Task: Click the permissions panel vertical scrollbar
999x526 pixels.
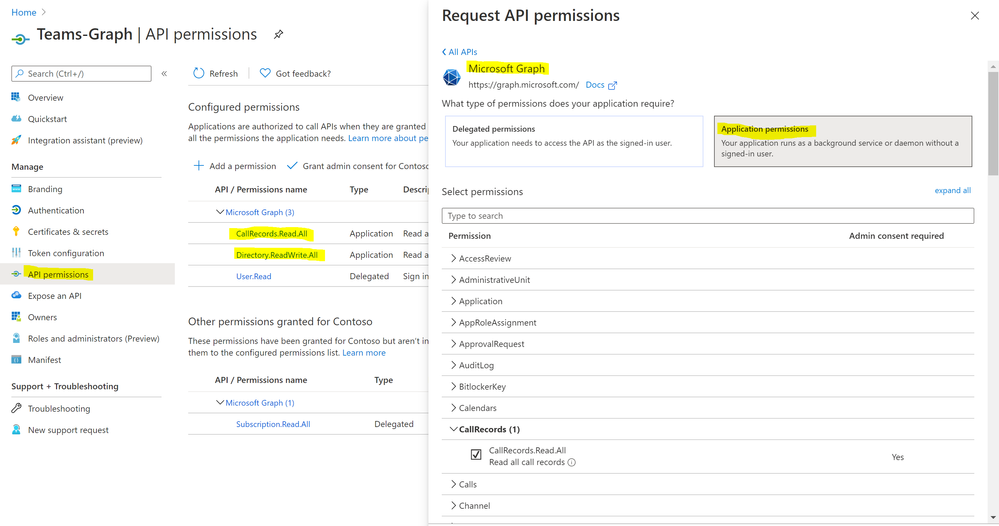Action: point(993,120)
